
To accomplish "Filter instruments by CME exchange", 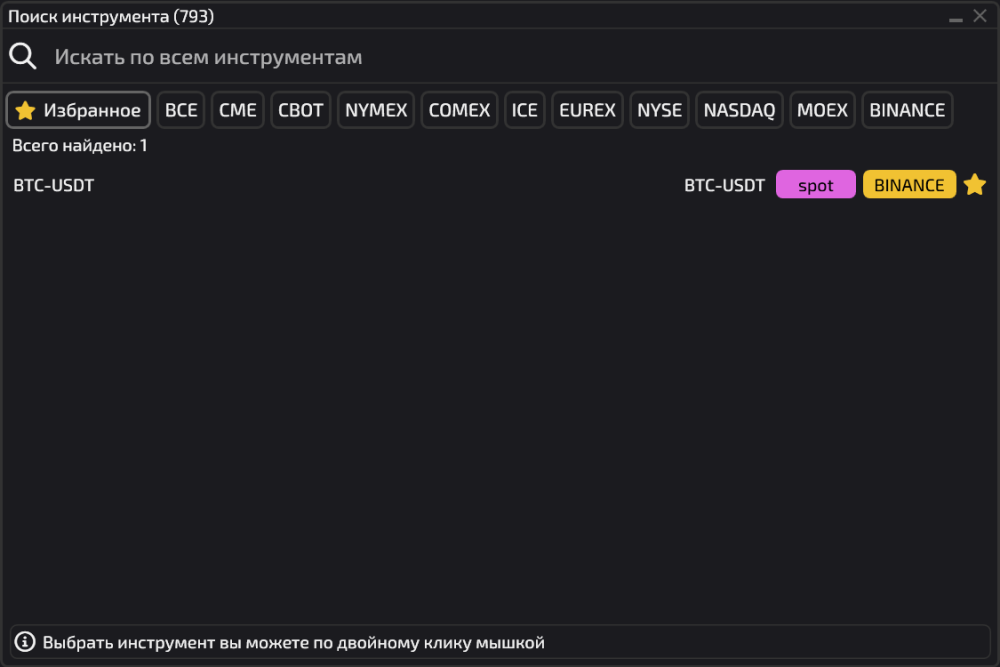I will (x=238, y=110).
